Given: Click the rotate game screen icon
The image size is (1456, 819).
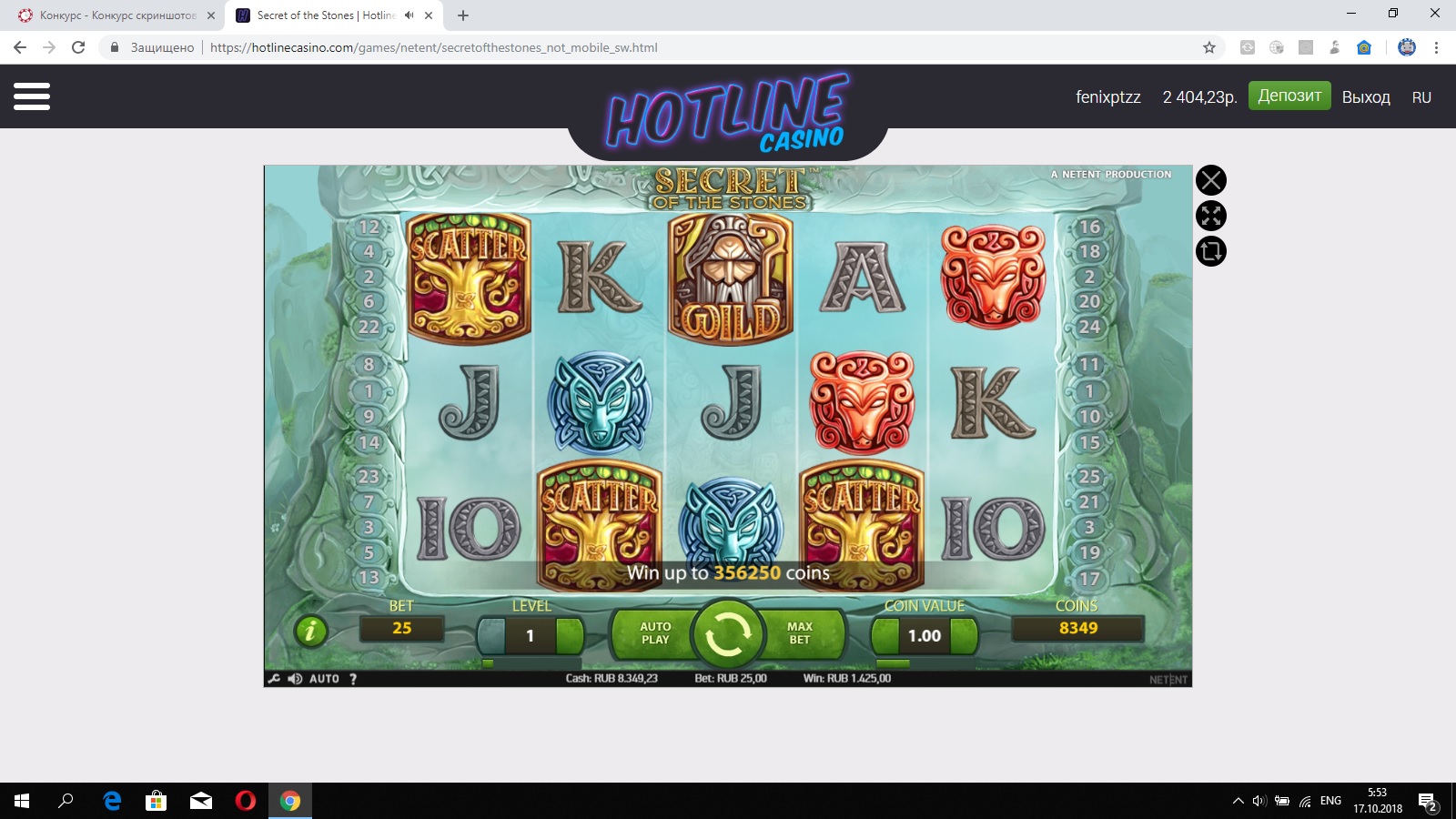Looking at the screenshot, I should click(1211, 251).
